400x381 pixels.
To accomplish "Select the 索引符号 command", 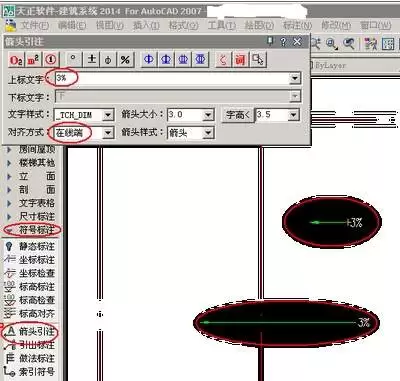I will (x=30, y=372).
